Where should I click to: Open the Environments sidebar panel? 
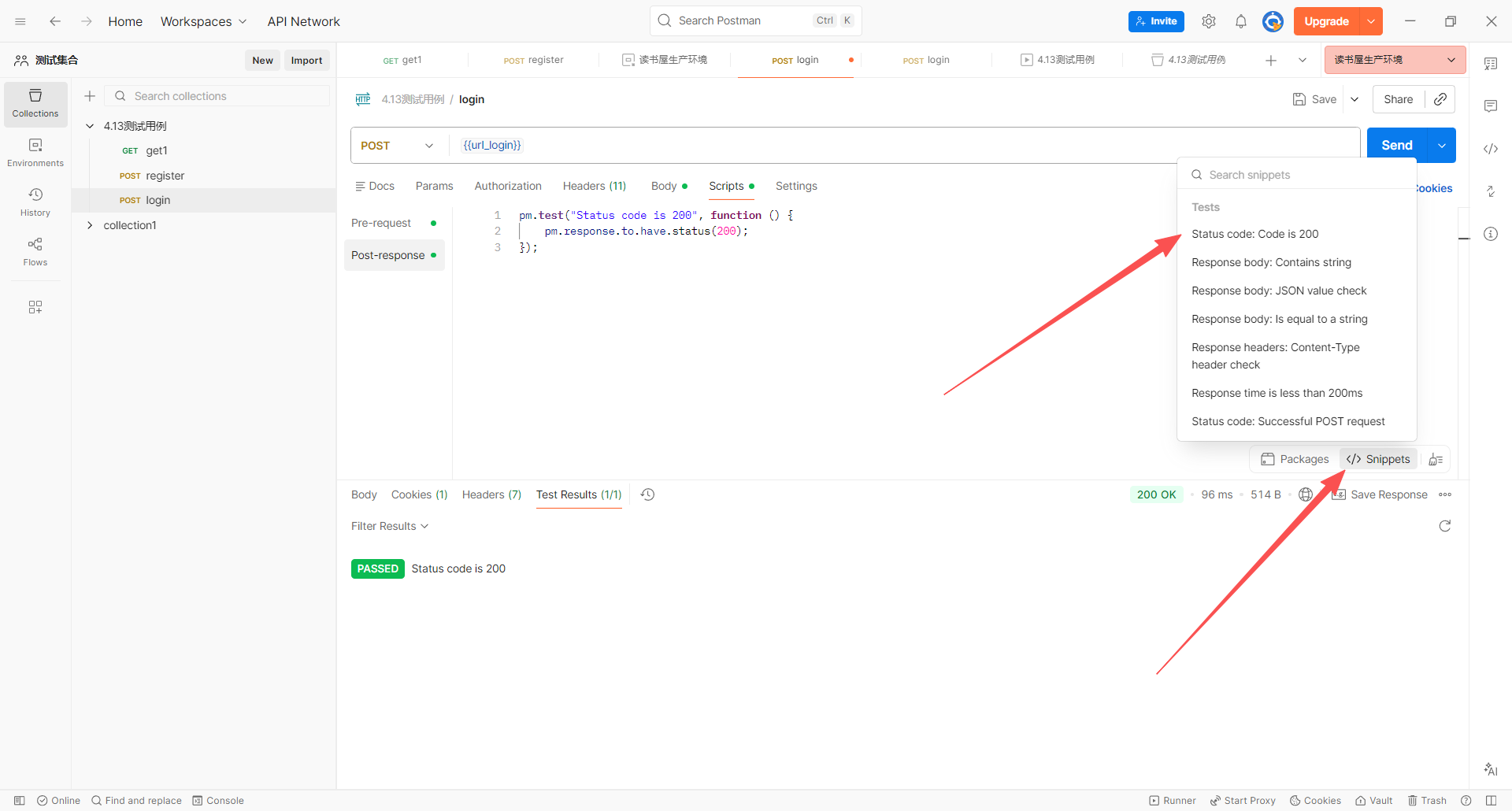click(35, 153)
